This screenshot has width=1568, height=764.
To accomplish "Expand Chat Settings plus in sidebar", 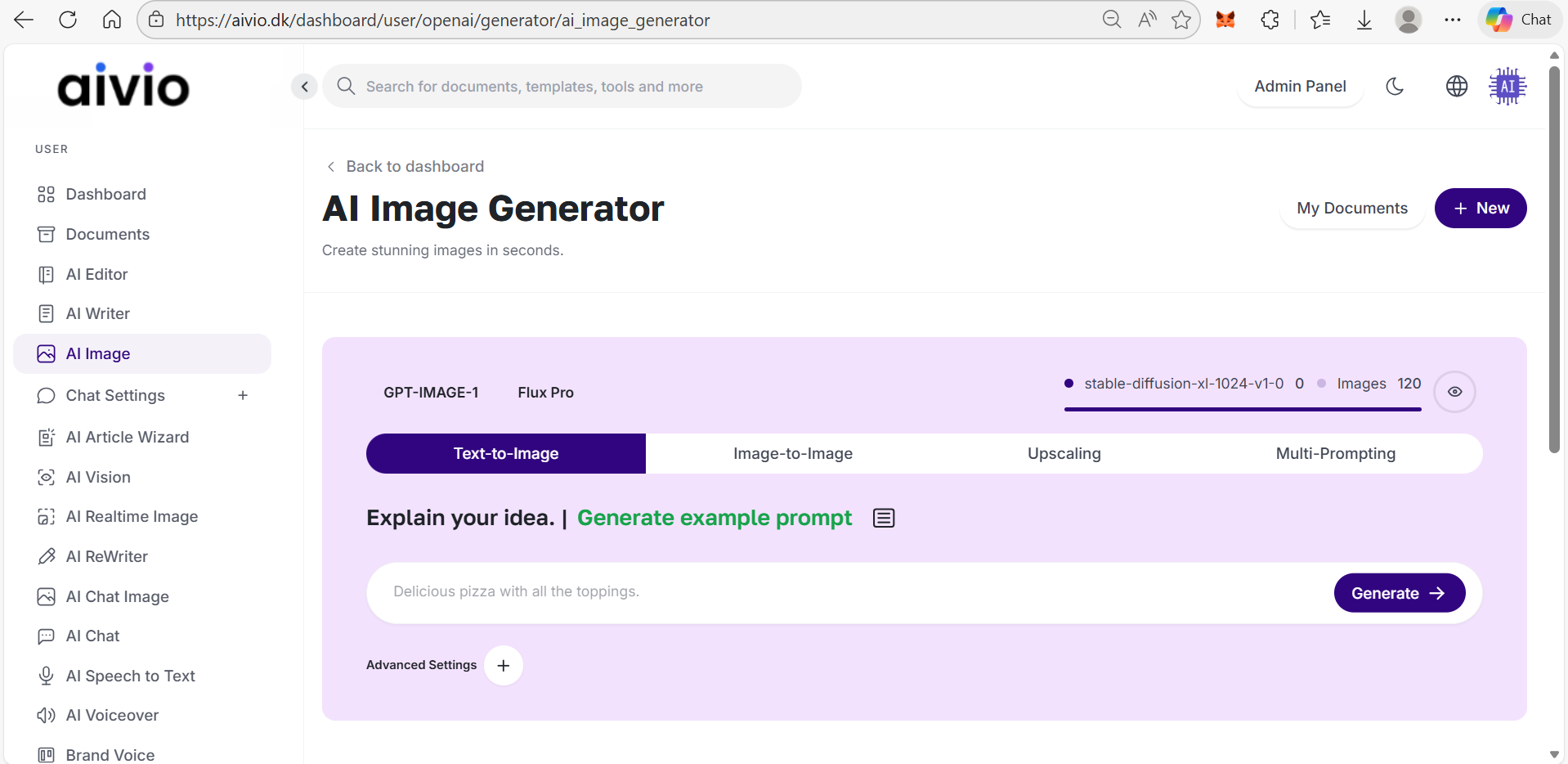I will (x=243, y=396).
